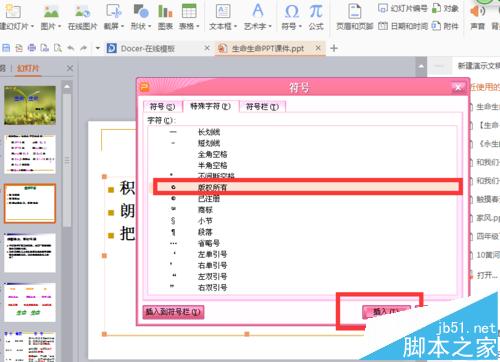Open the 符号栏(T) dialog tab

pyautogui.click(x=262, y=106)
